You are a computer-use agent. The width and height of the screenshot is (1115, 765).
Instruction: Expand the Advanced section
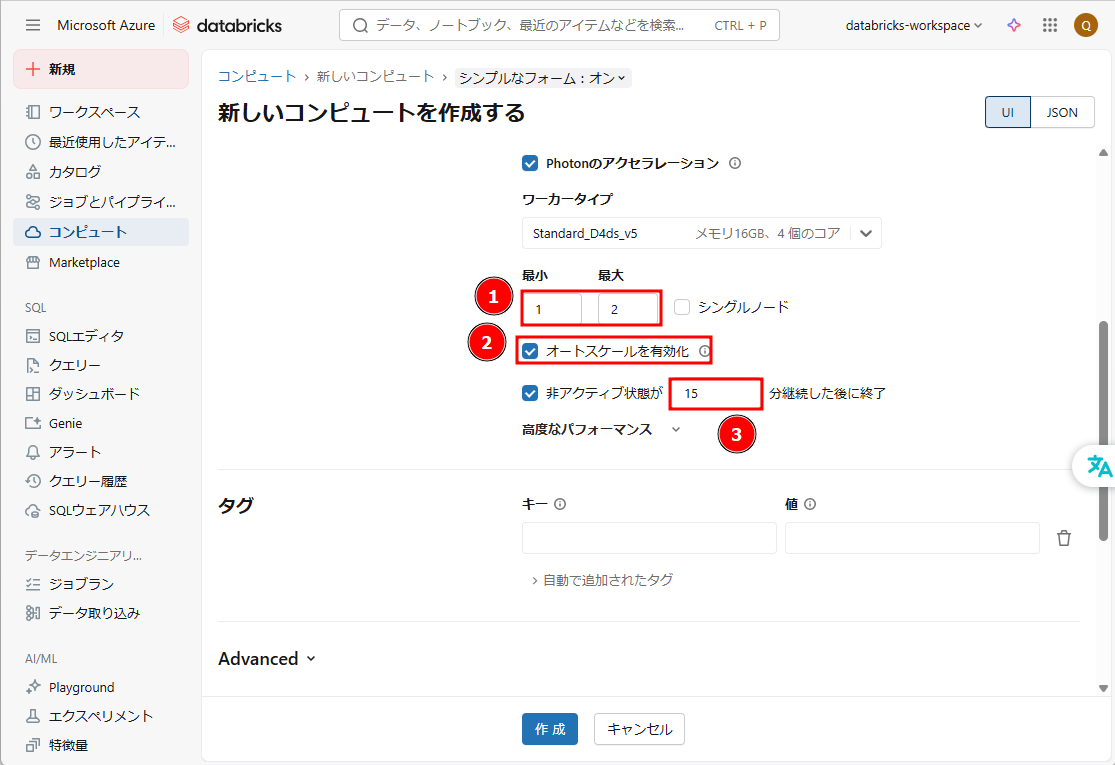click(x=266, y=658)
